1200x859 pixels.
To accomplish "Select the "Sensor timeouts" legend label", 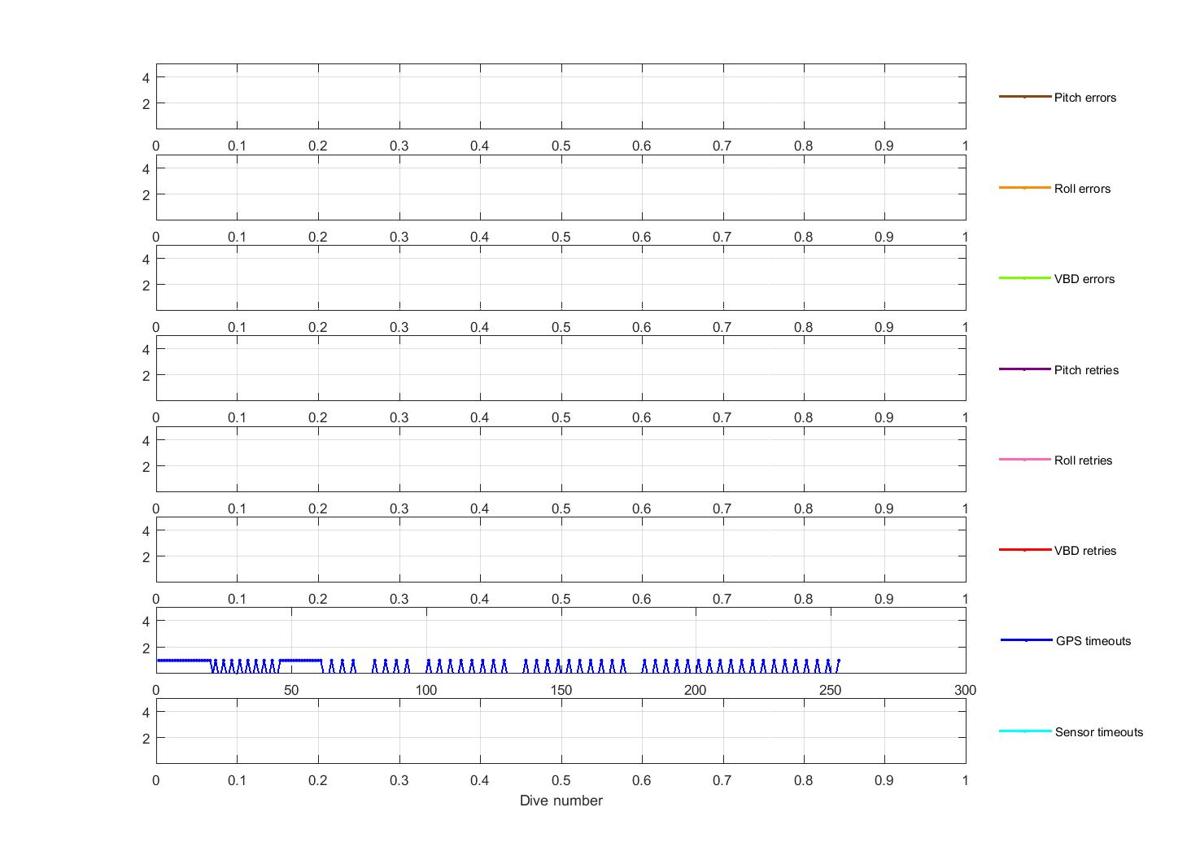I will pos(1099,732).
